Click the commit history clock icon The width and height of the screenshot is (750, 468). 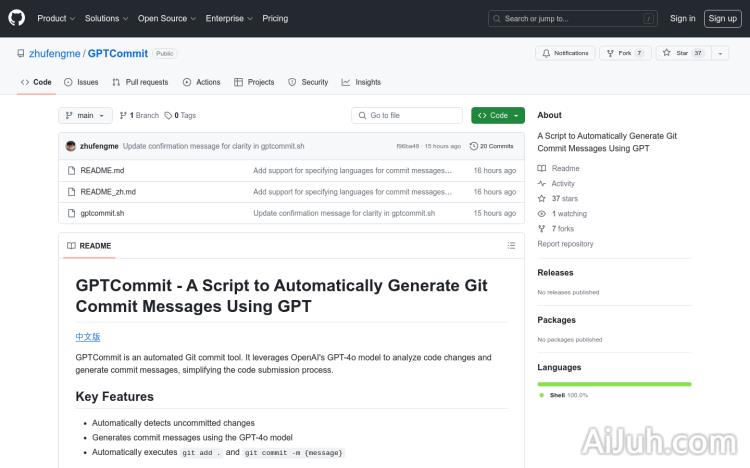474,146
